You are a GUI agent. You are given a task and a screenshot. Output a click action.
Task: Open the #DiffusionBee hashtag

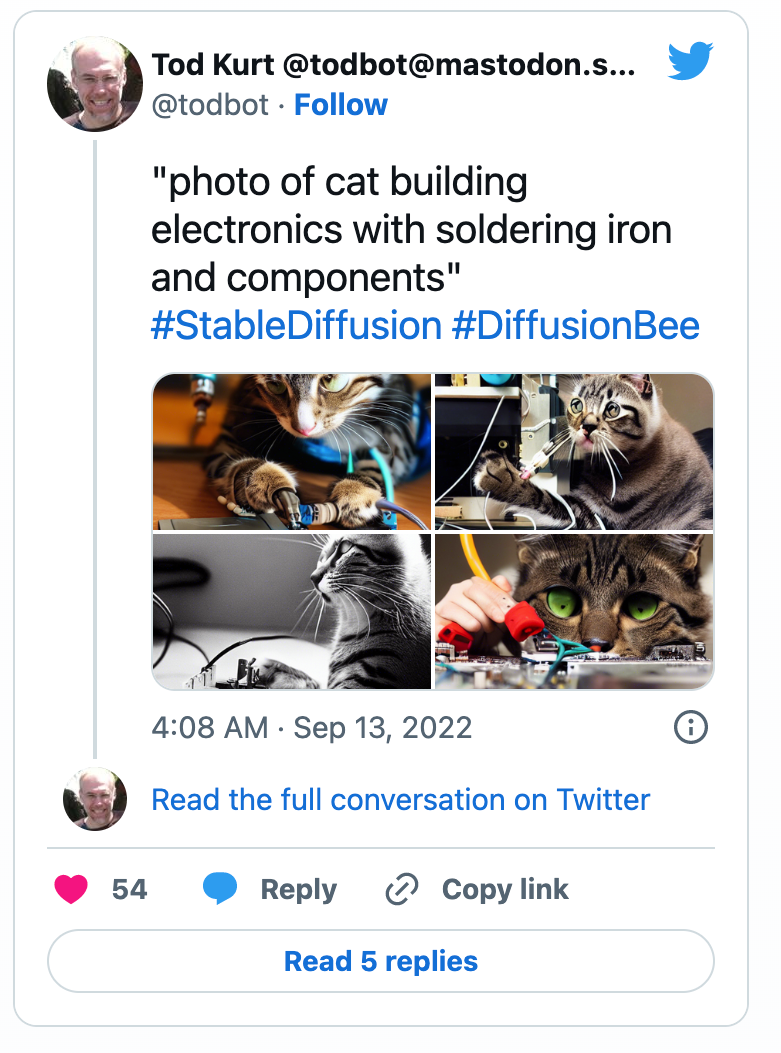(x=576, y=326)
